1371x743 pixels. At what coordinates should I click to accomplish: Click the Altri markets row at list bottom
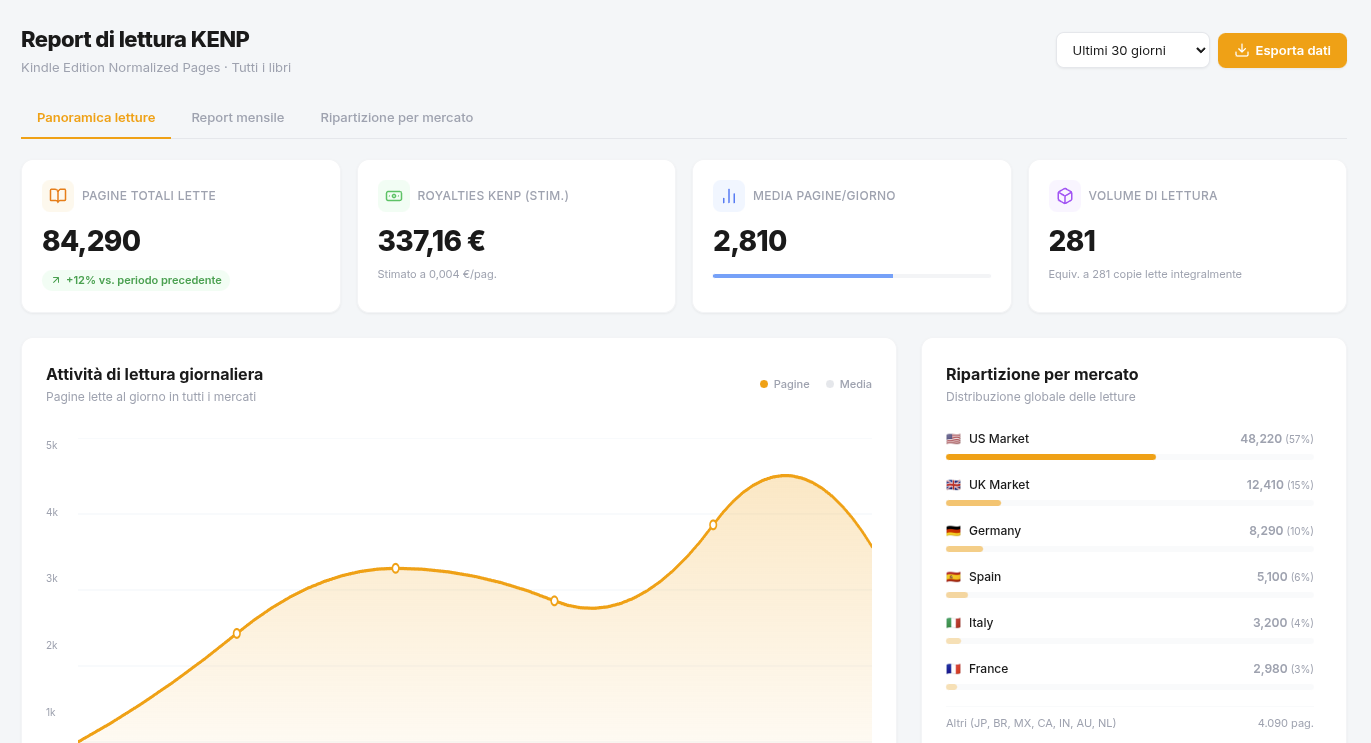point(1129,723)
